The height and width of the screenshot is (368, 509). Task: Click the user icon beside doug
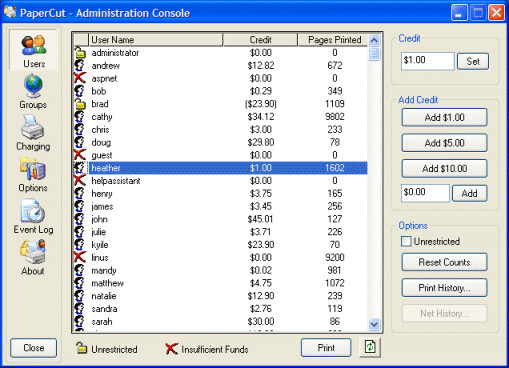pos(79,142)
